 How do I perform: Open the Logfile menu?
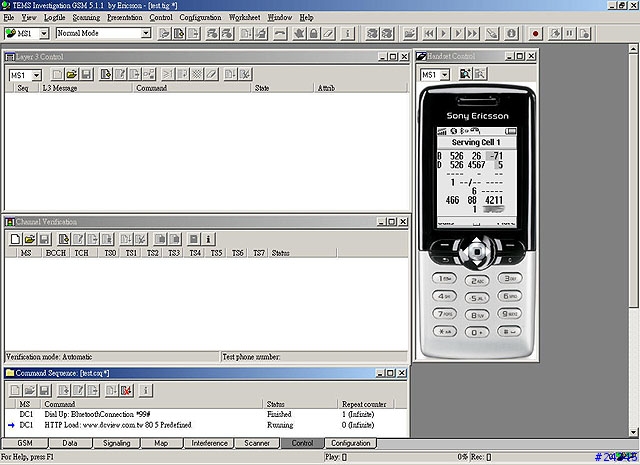point(55,18)
